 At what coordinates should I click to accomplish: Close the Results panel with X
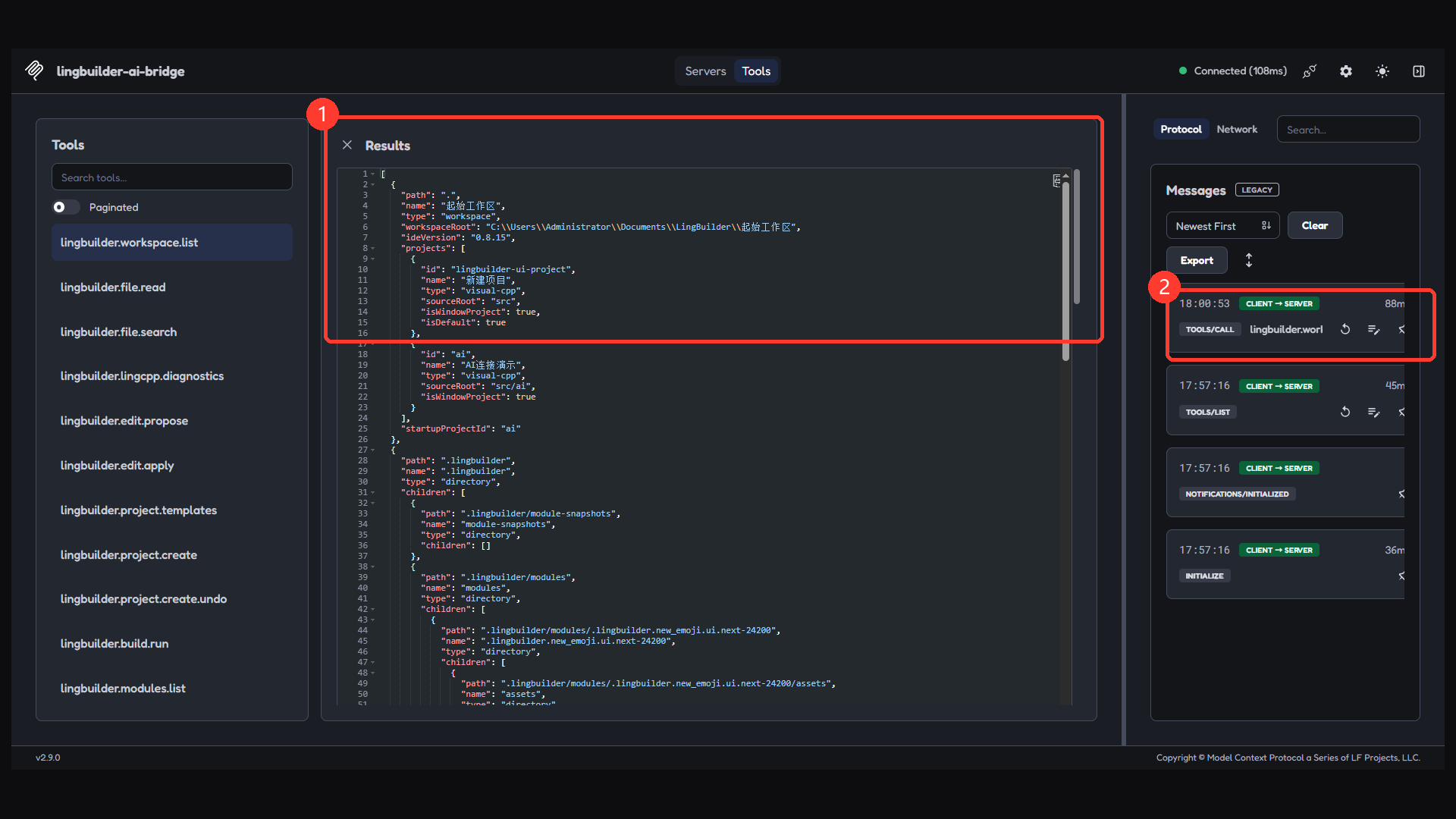point(347,145)
